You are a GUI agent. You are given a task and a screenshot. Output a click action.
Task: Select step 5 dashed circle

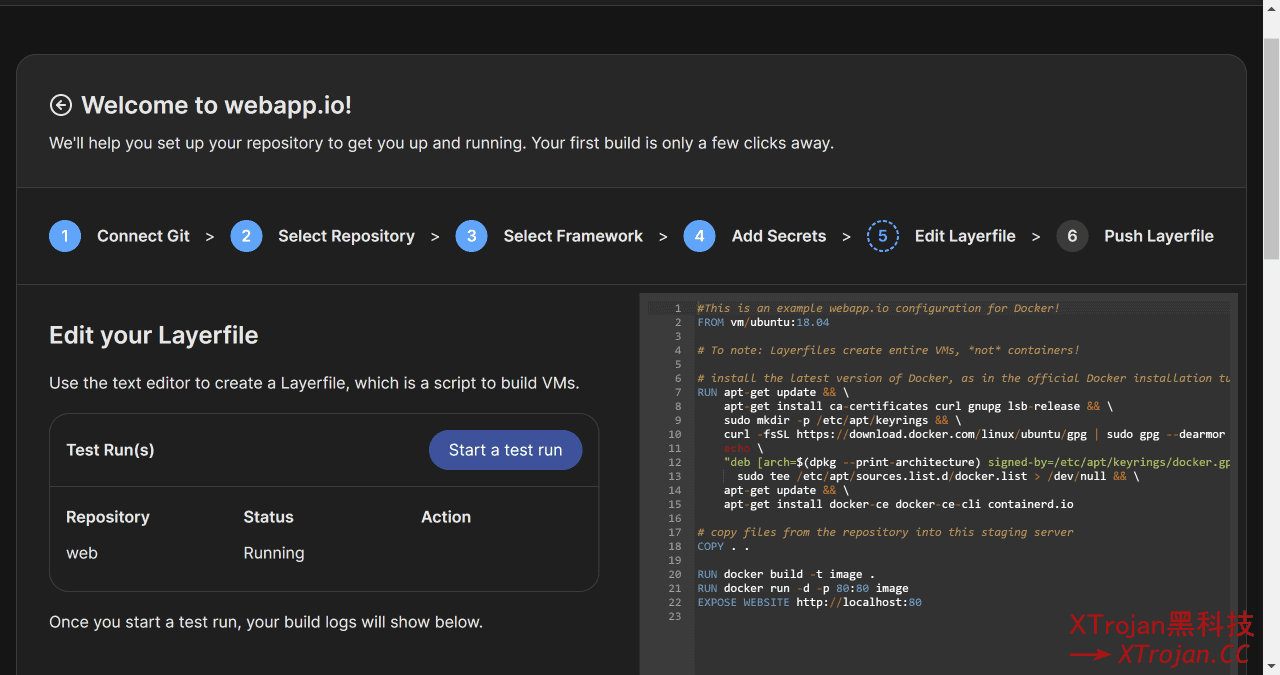pos(882,236)
